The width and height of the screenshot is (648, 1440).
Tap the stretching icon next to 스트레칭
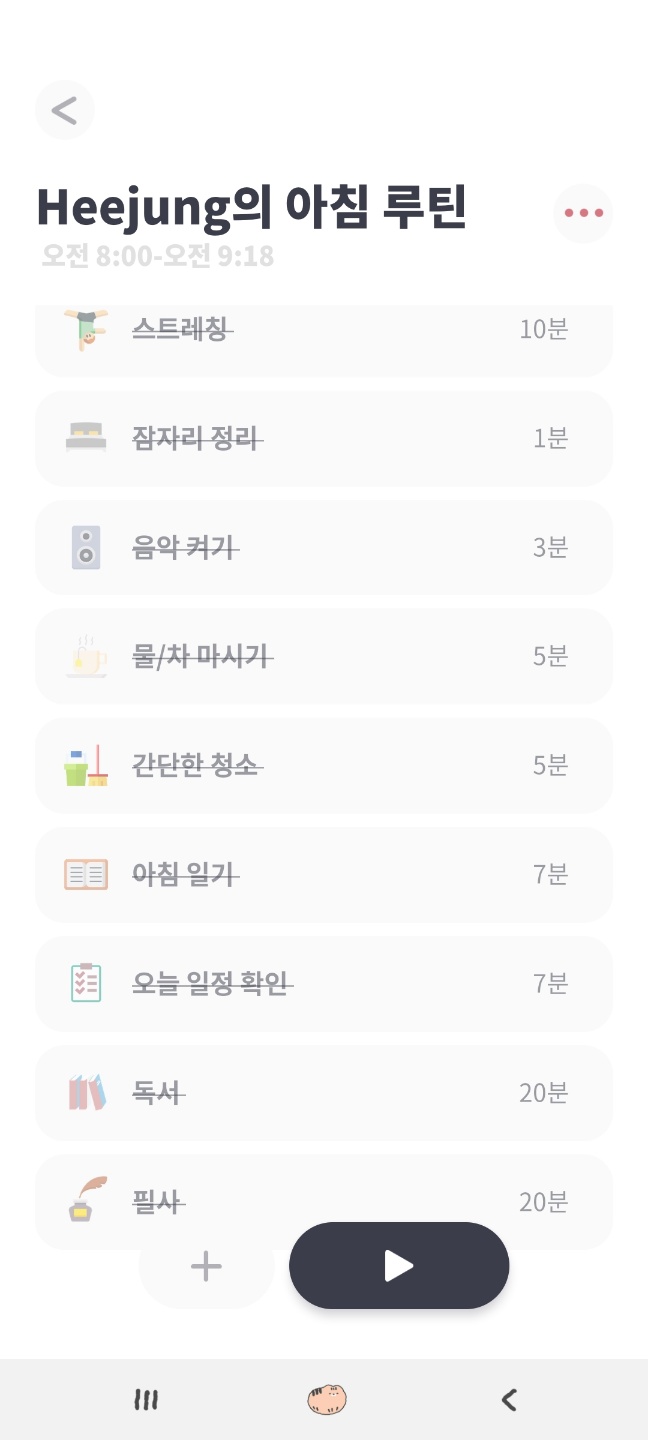[86, 328]
